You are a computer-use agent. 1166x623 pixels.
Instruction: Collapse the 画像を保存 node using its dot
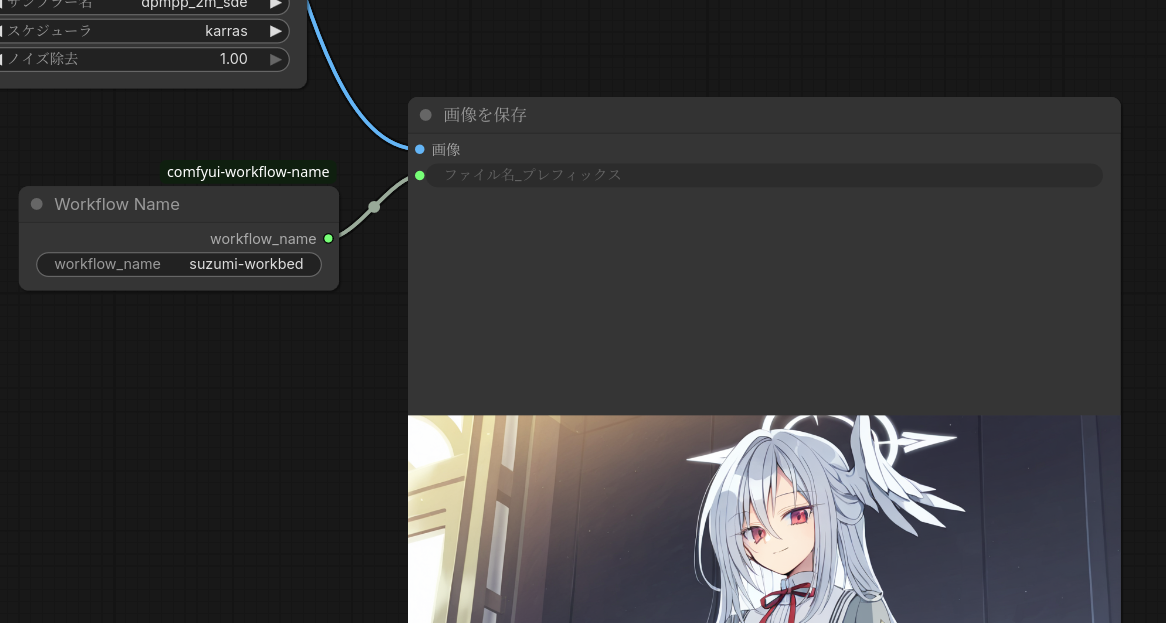(425, 115)
